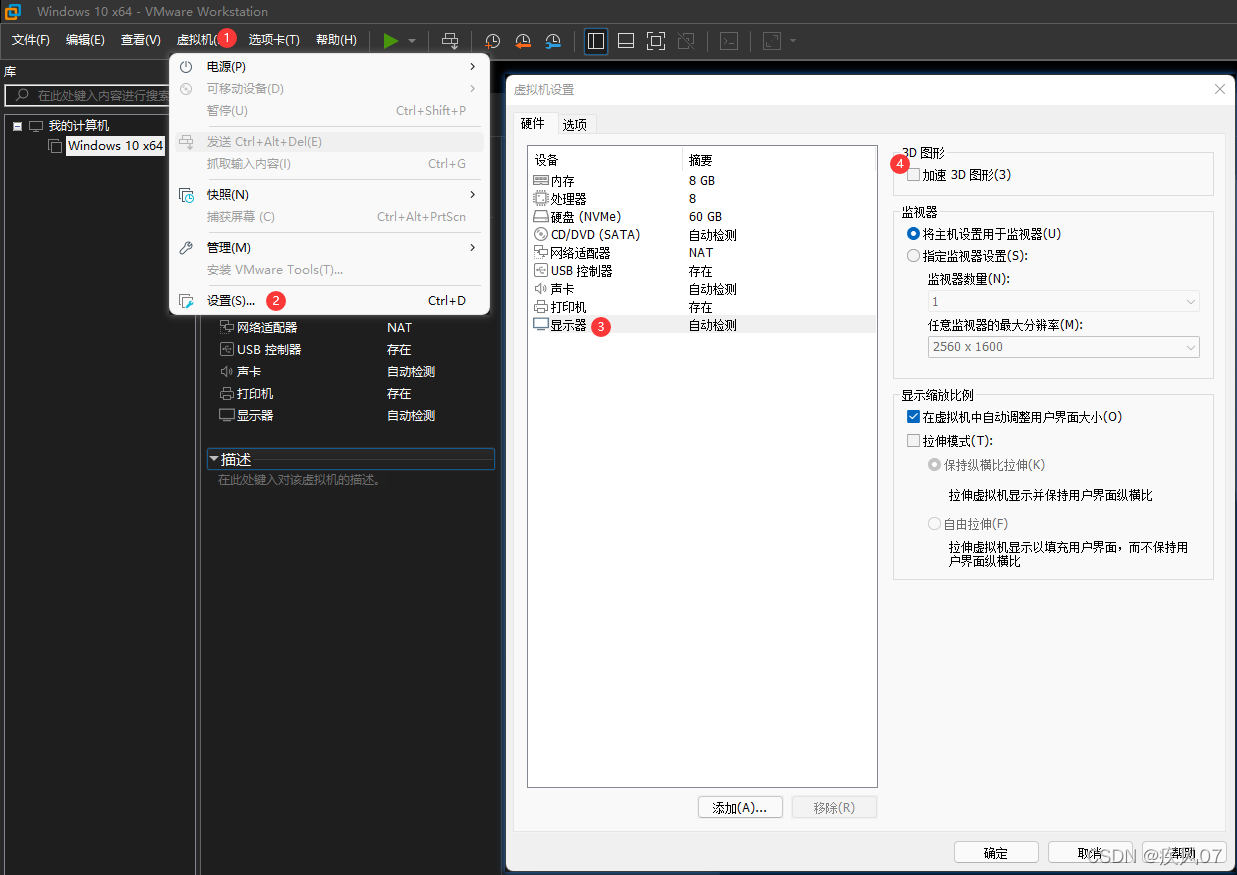The image size is (1237, 875).
Task: Click the 添加(A)... button
Action: click(740, 808)
